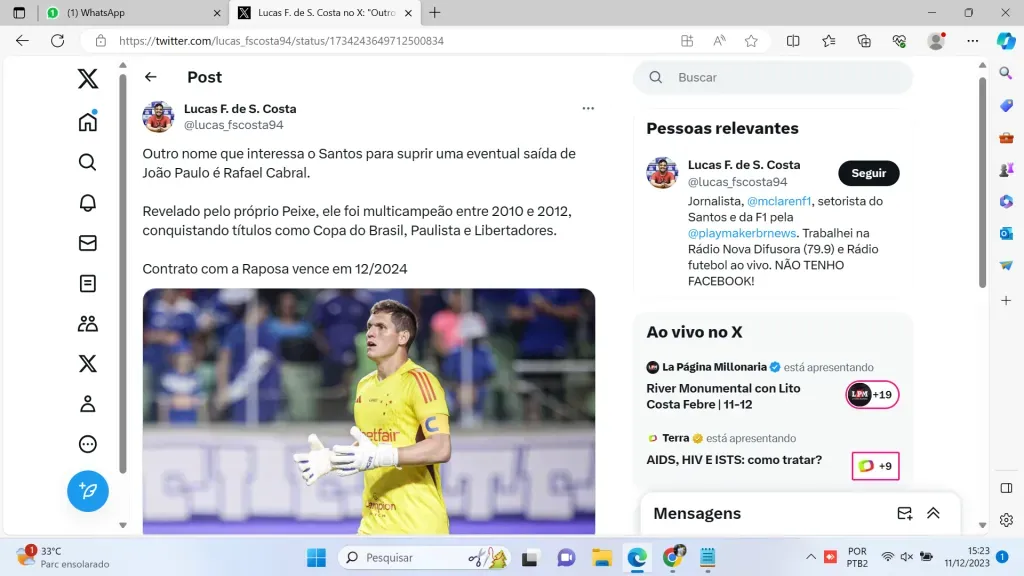Viewport: 1024px width, 576px height.
Task: Expand the Mensagens panel with double chevron
Action: 933,513
